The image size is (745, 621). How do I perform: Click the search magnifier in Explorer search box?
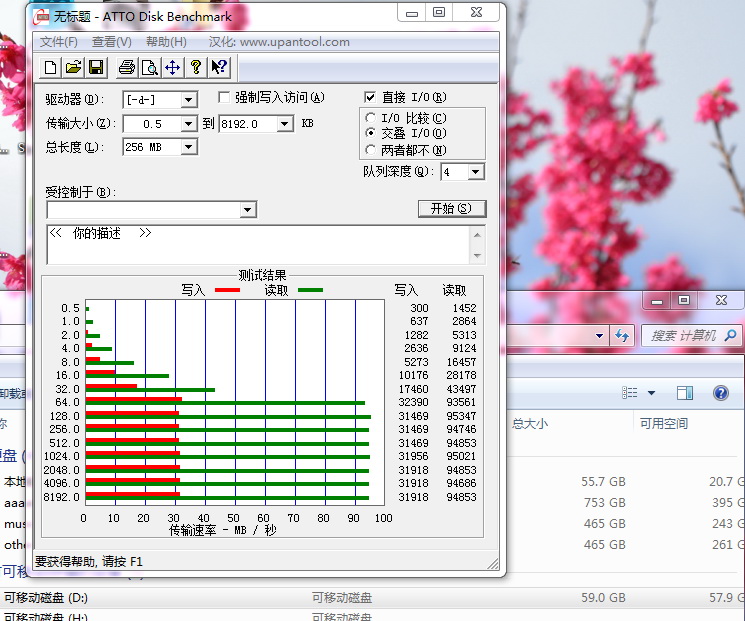click(730, 336)
